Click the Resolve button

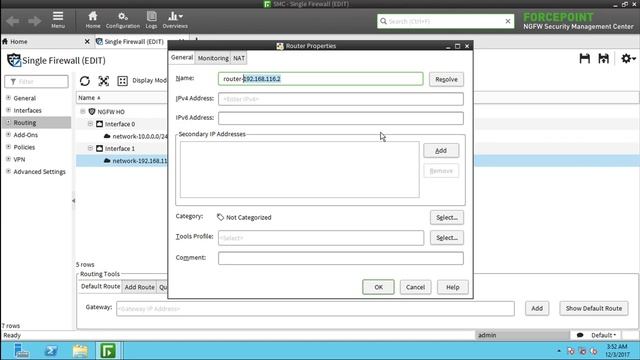coord(446,79)
